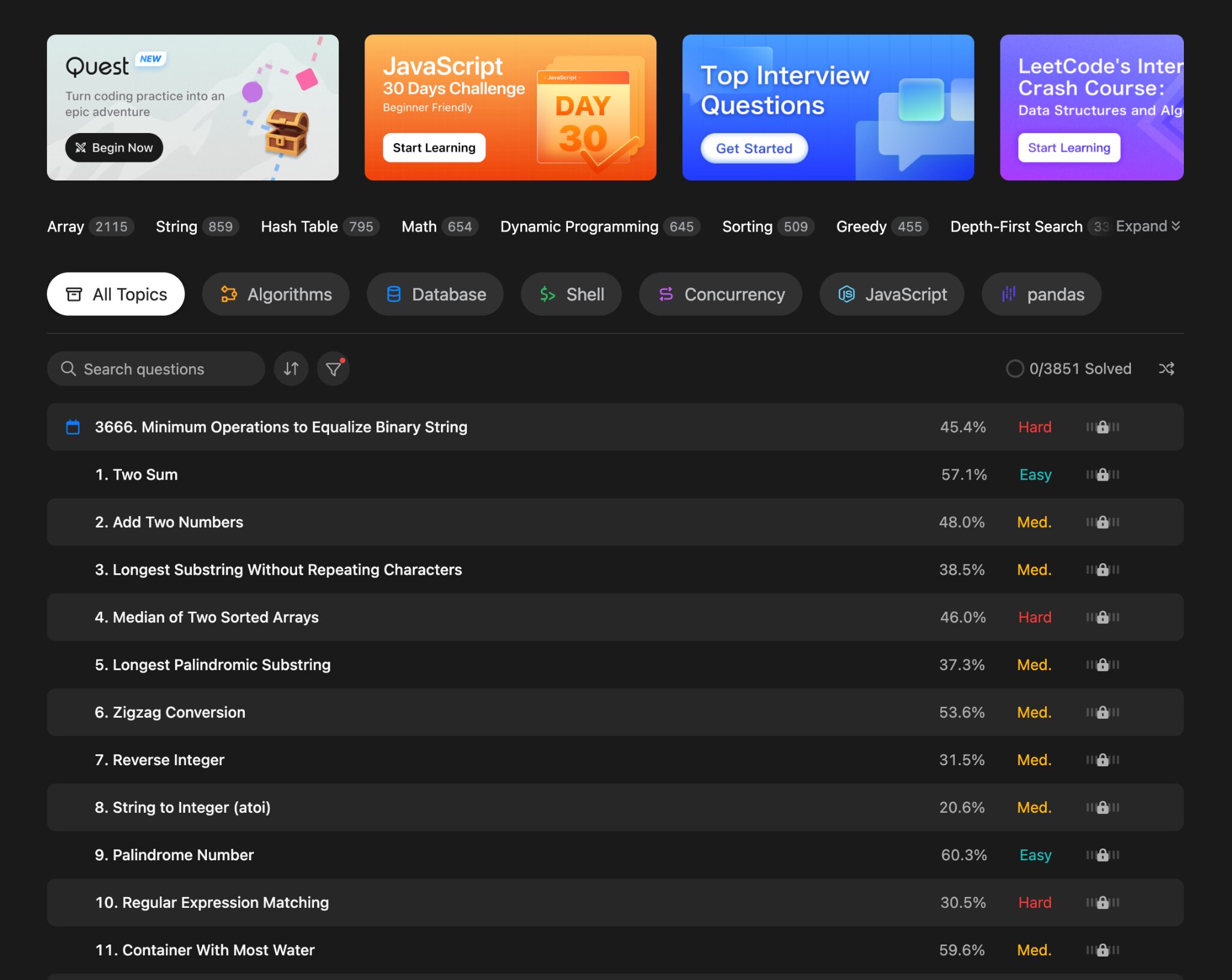
Task: Click the daily challenge calendar icon
Action: (x=73, y=427)
